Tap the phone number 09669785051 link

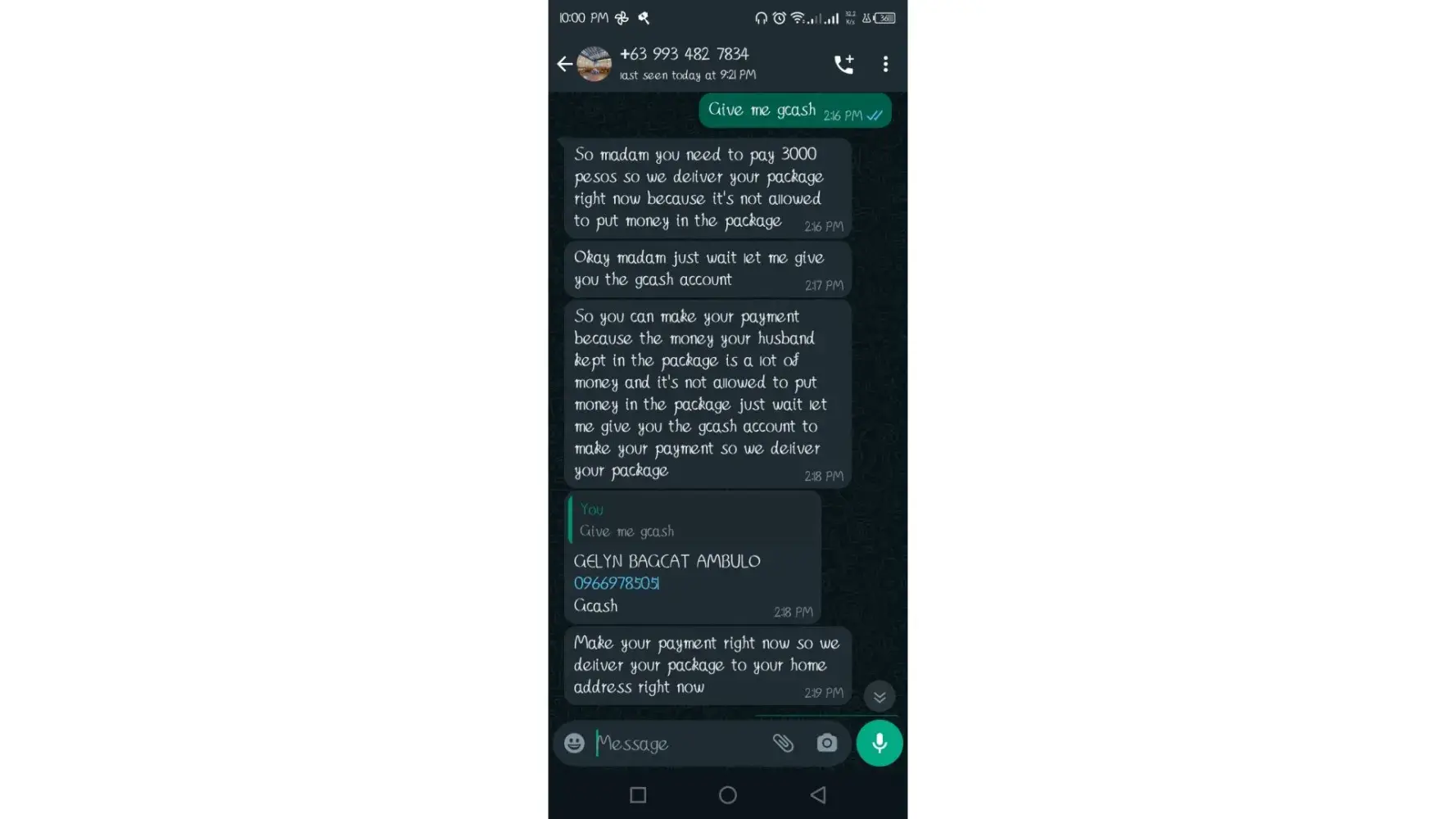pos(617,583)
